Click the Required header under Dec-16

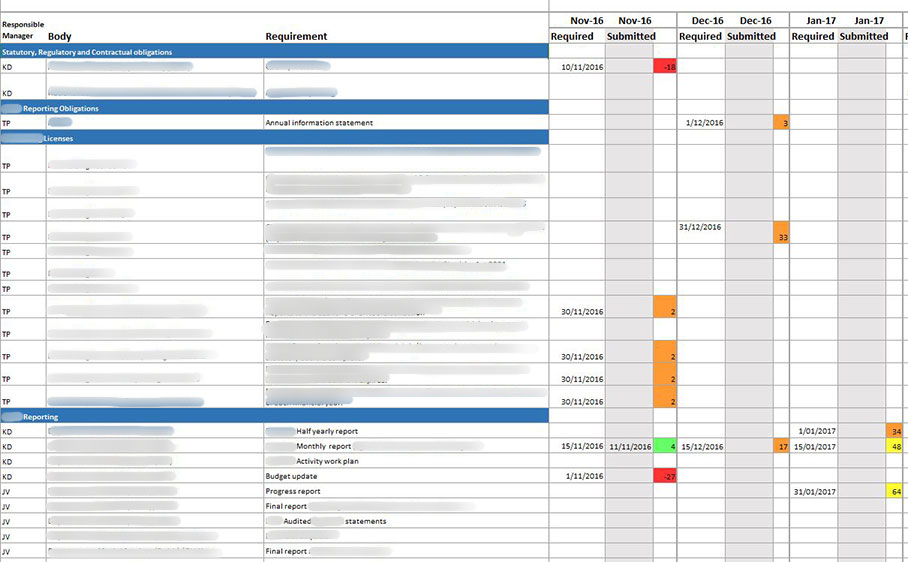(x=700, y=36)
